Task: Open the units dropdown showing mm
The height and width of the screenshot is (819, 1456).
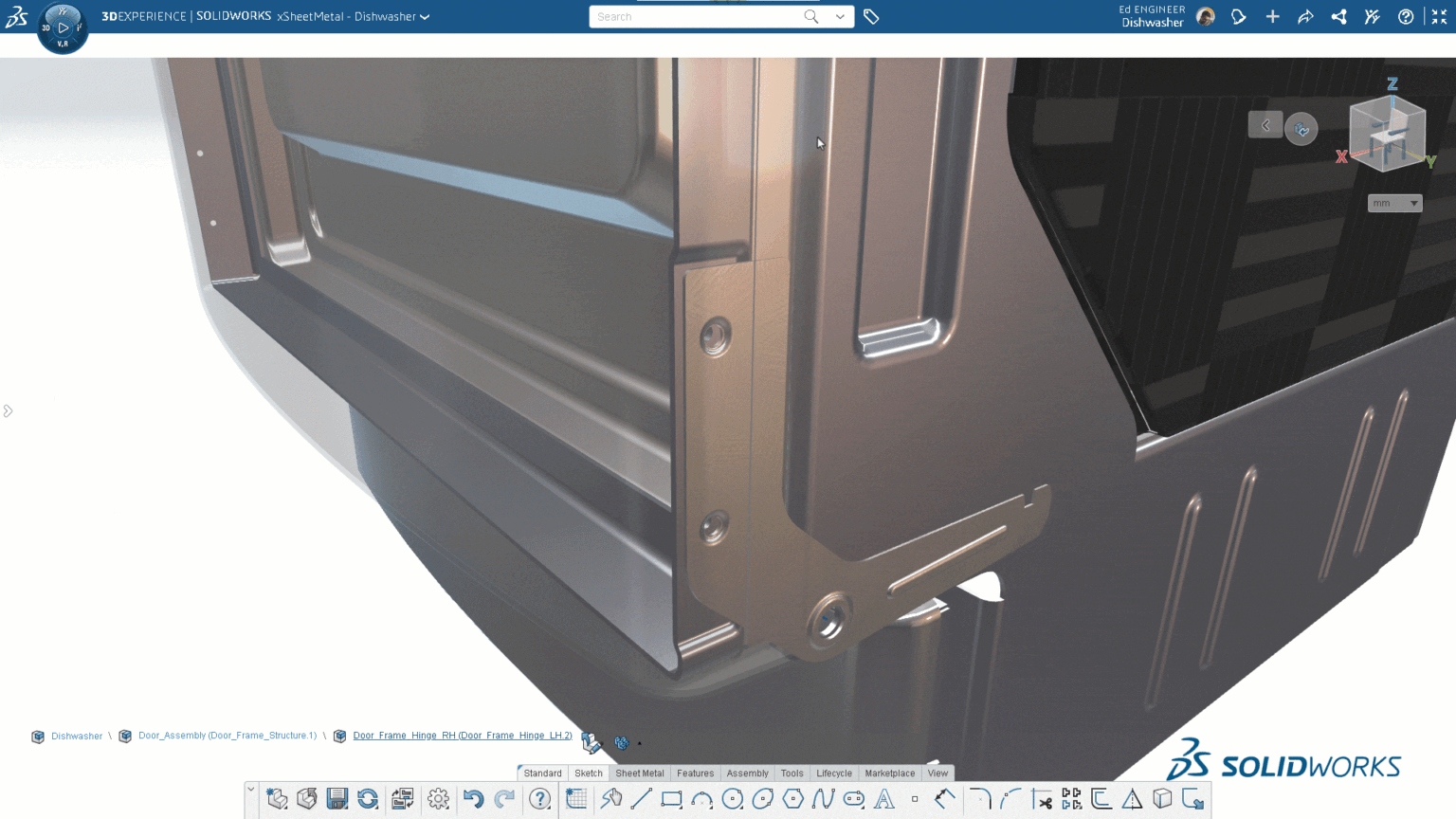Action: 1394,202
